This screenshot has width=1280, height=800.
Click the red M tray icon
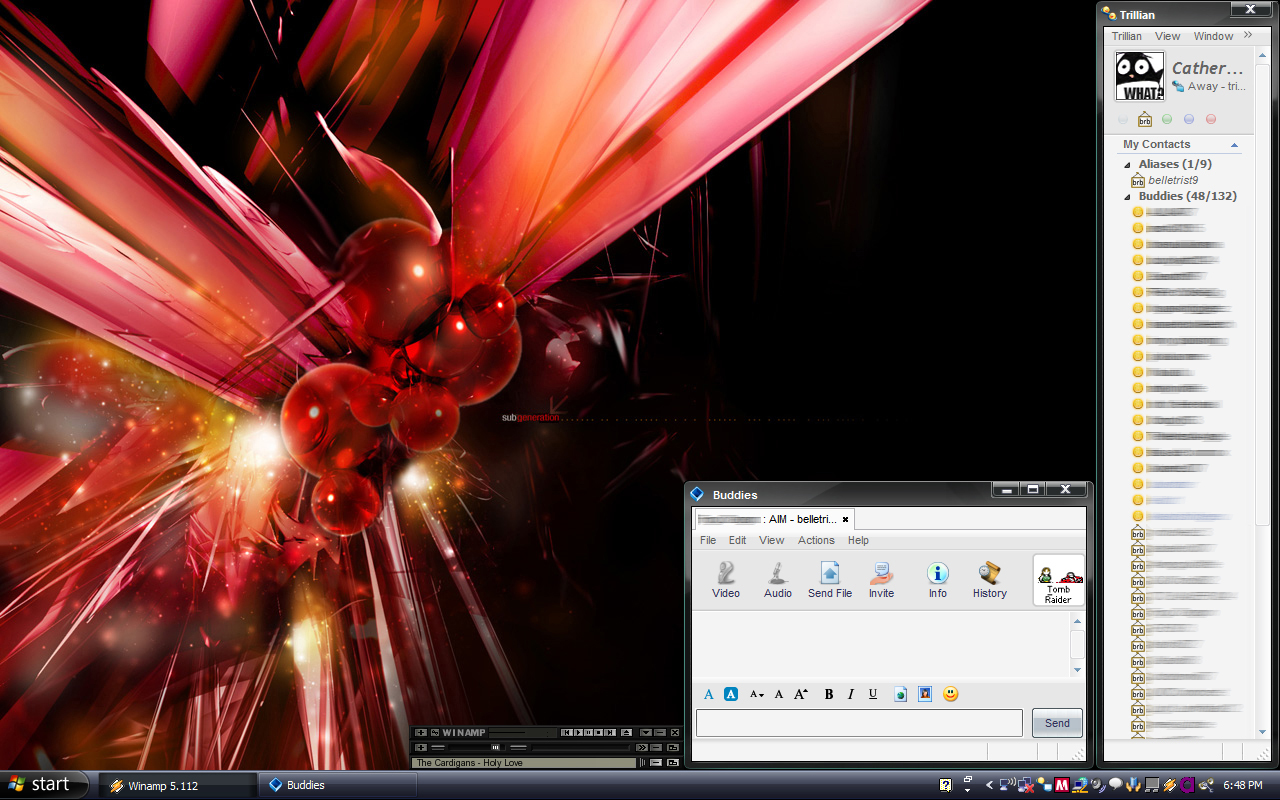click(1062, 785)
